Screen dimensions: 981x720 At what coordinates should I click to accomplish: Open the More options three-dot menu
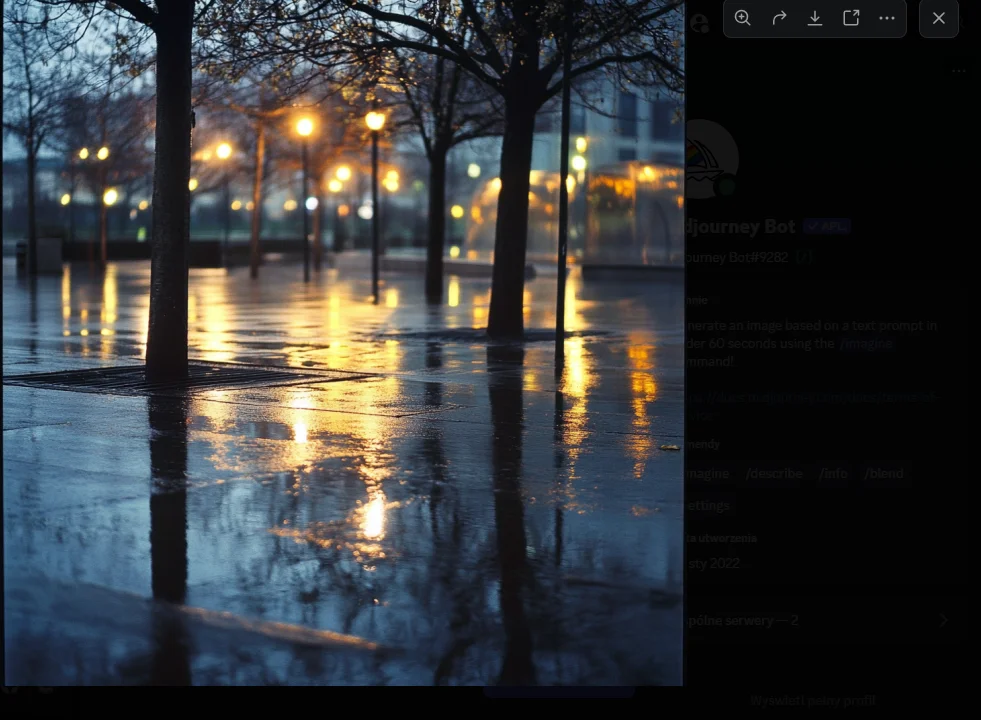pos(887,18)
